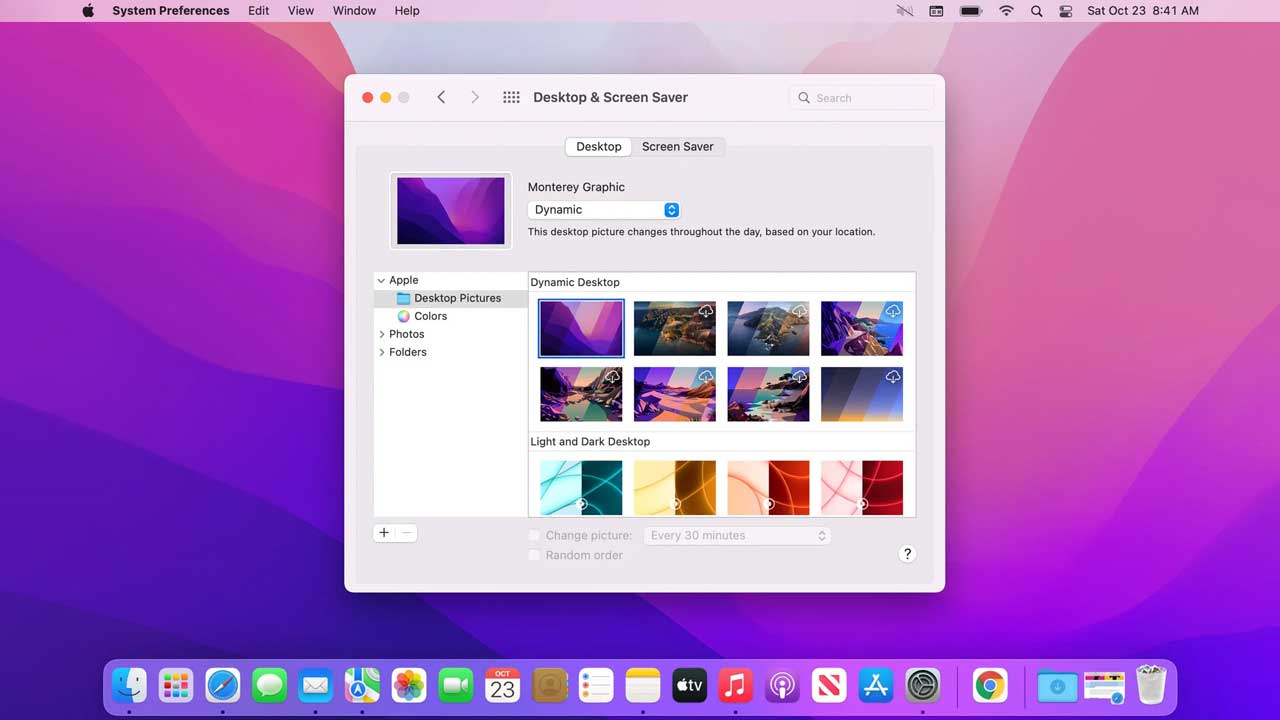Image resolution: width=1280 pixels, height=720 pixels.
Task: Click System Preferences gear in the Dock
Action: click(x=923, y=685)
